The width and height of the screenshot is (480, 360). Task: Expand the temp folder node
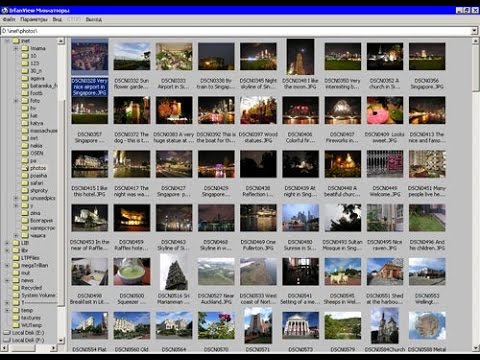coord(7,310)
